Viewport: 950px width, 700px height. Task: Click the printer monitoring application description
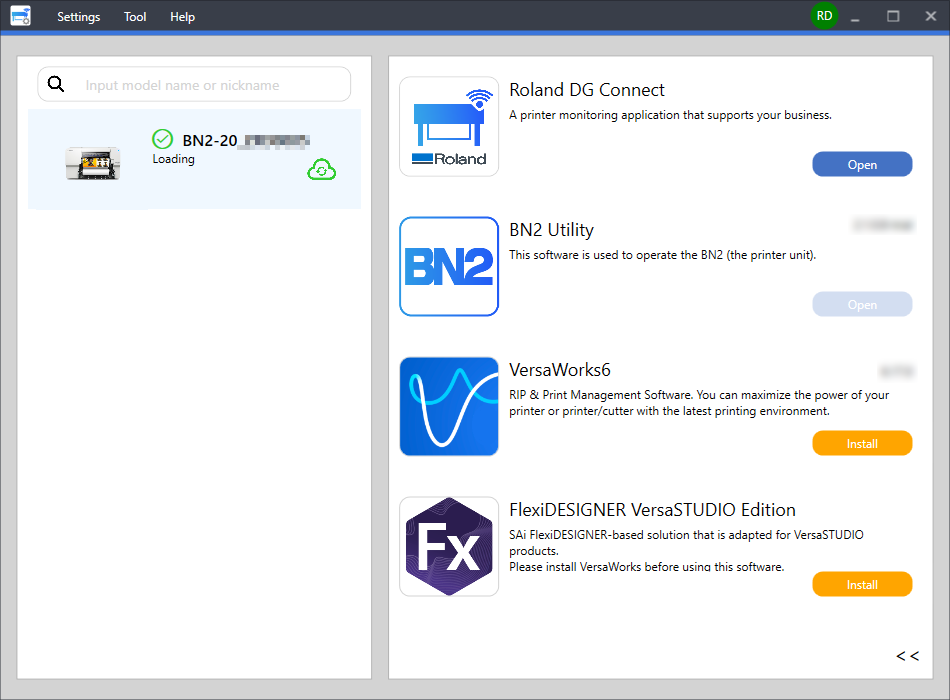click(x=670, y=115)
